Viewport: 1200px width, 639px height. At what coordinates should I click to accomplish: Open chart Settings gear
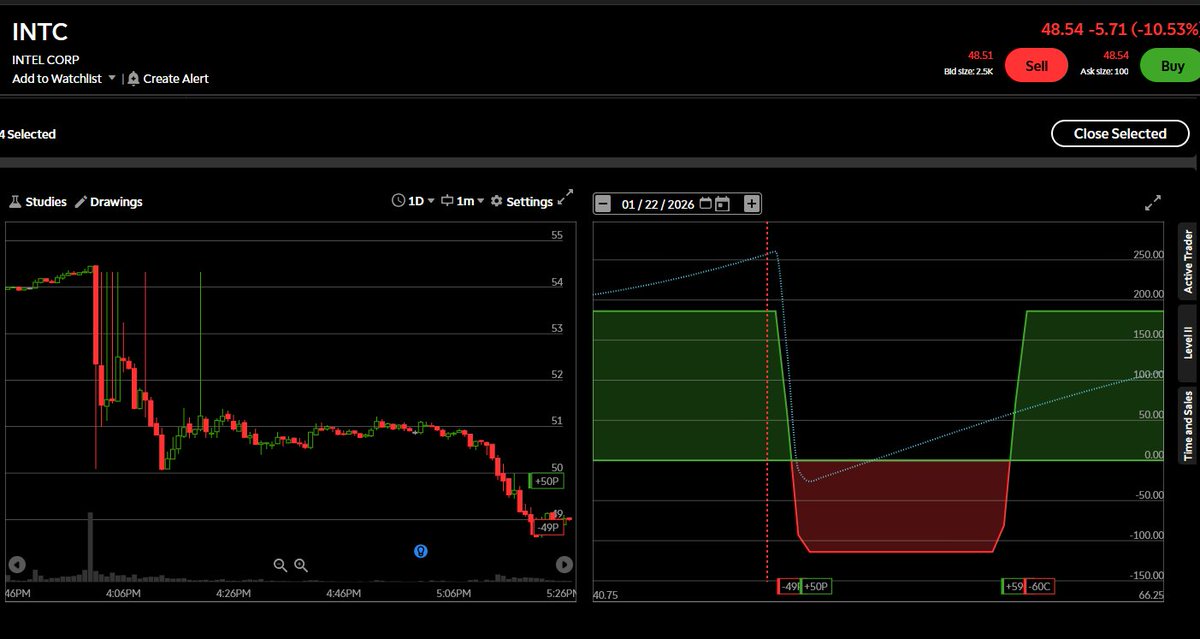point(496,201)
